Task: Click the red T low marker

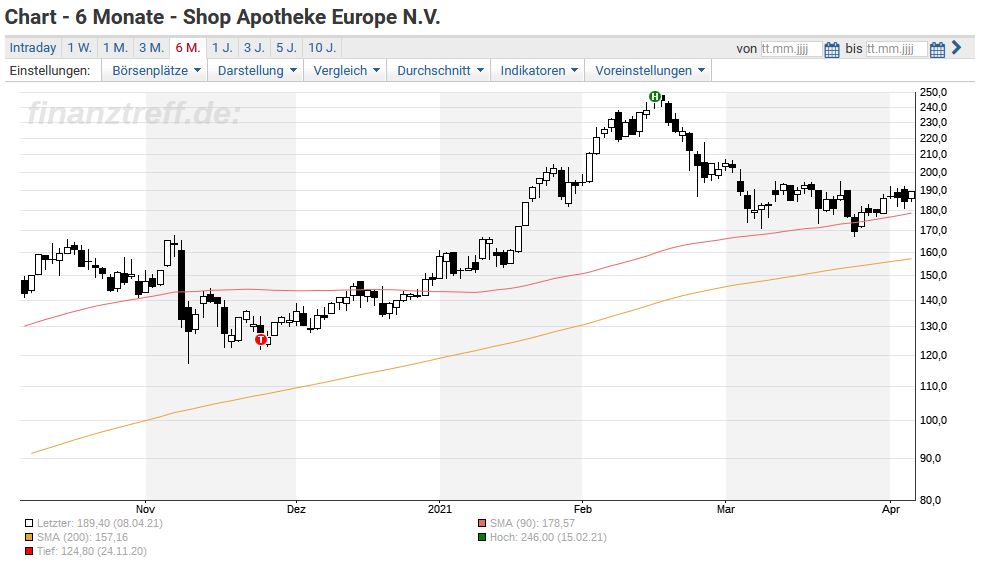Action: click(x=261, y=339)
